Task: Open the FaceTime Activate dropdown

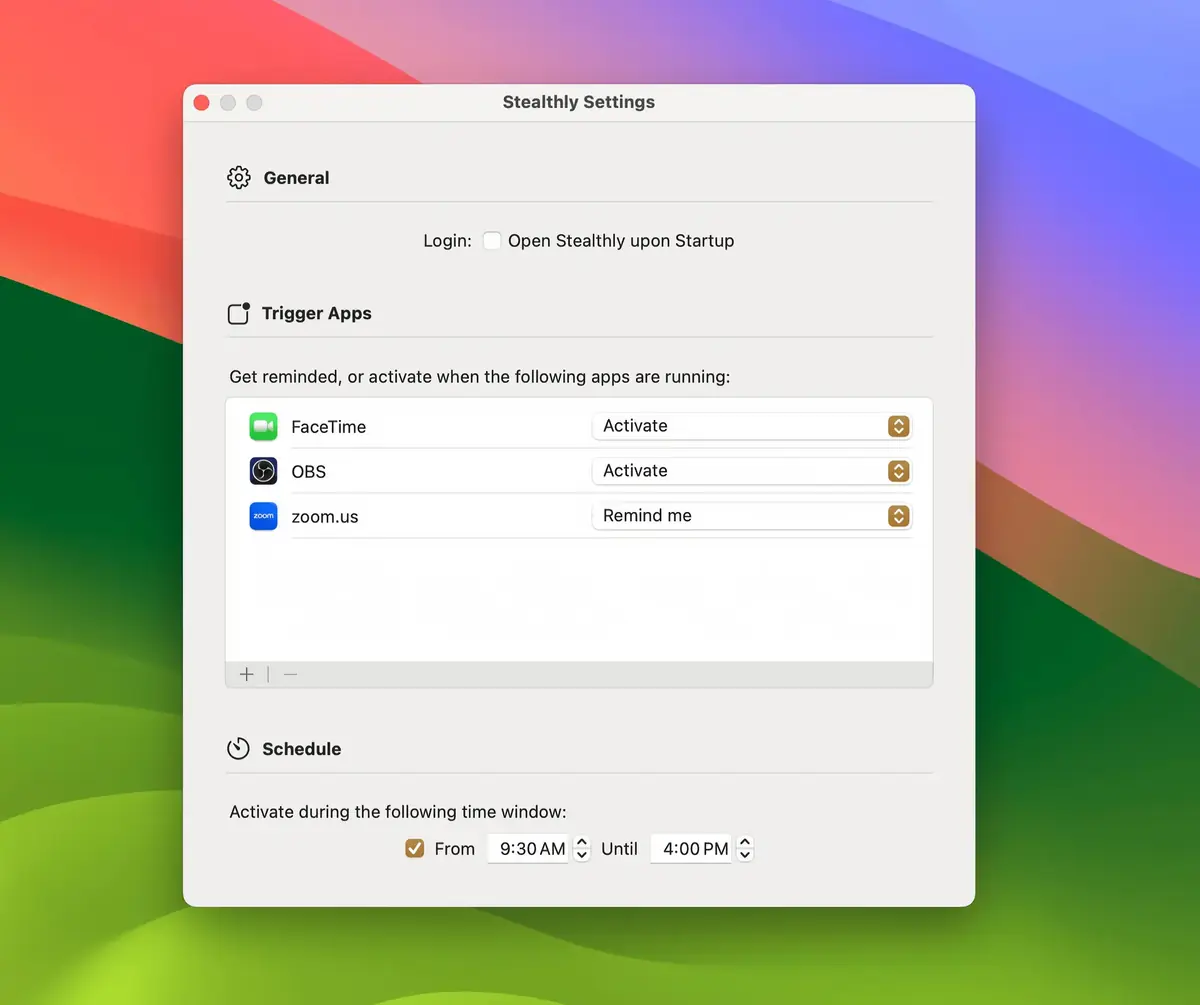Action: coord(751,426)
